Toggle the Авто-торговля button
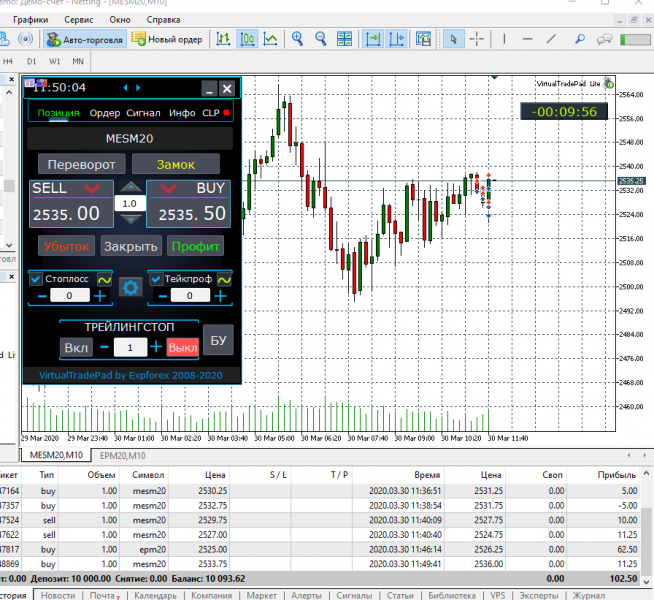Screen dimensions: 654x600 pos(85,40)
